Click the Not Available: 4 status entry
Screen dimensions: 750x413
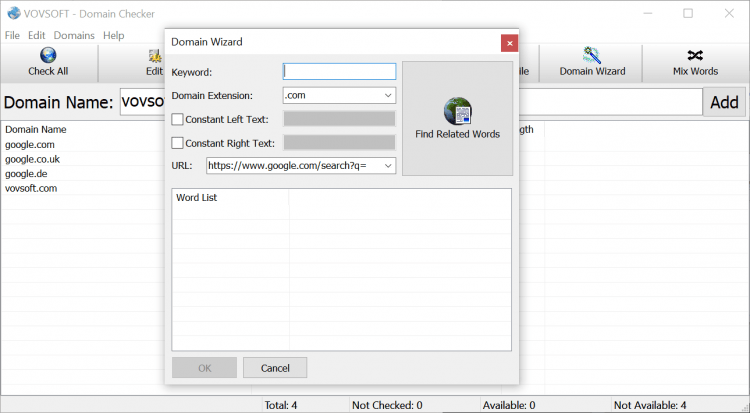650,405
